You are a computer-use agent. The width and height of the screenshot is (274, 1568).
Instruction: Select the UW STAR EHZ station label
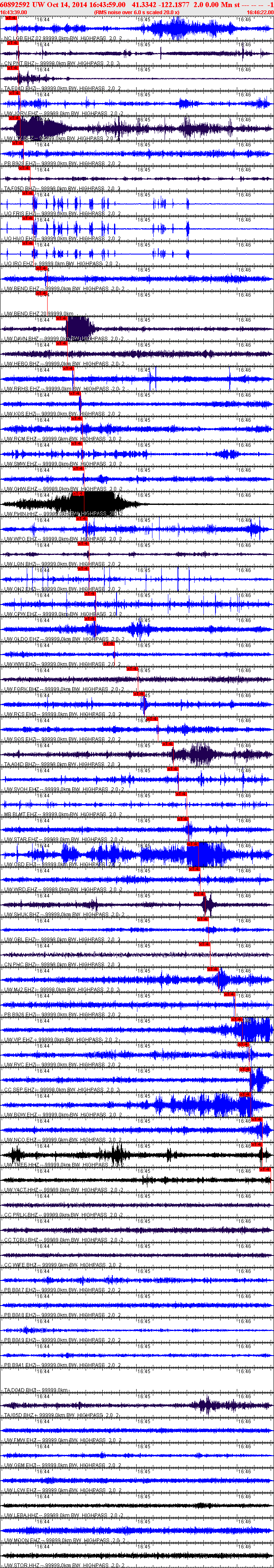(64, 839)
